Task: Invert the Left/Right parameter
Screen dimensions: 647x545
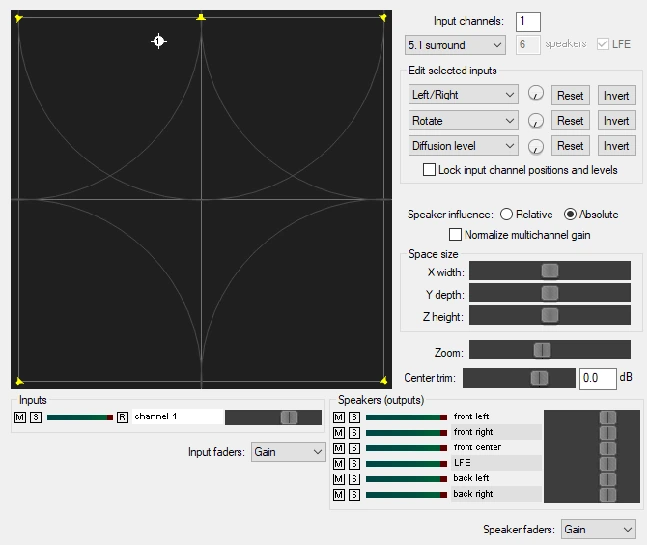Action: (x=616, y=95)
